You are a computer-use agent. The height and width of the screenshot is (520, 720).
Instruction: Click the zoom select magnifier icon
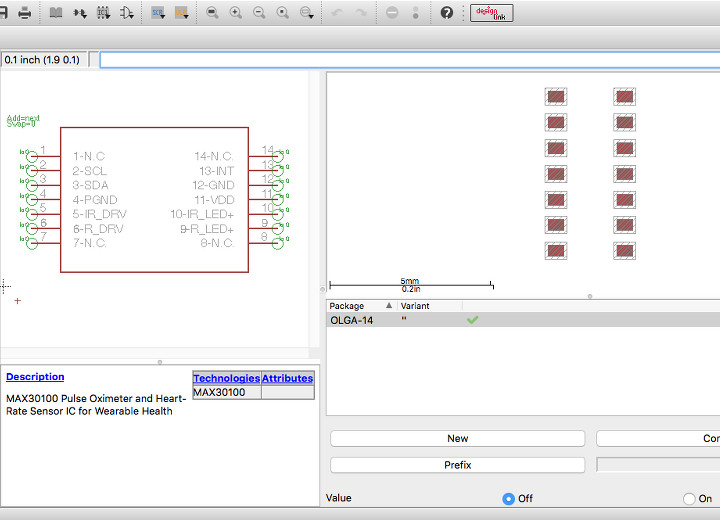[x=306, y=13]
